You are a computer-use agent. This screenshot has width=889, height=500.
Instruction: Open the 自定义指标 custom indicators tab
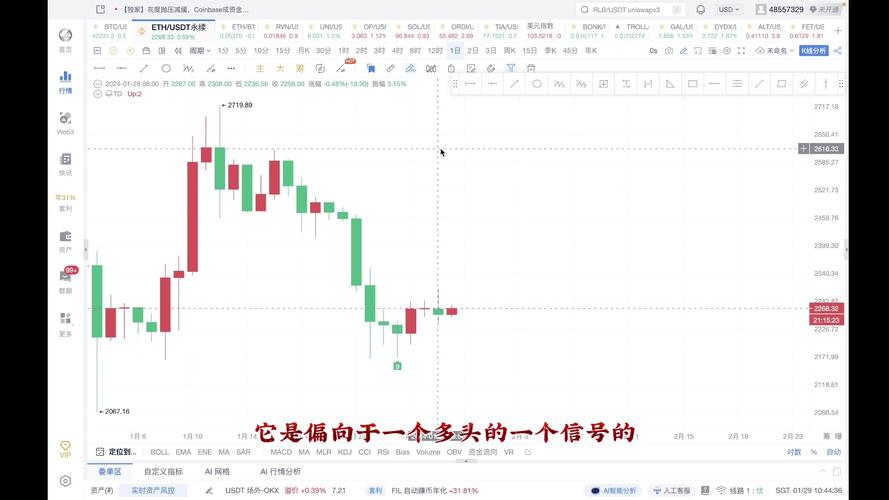click(x=163, y=471)
